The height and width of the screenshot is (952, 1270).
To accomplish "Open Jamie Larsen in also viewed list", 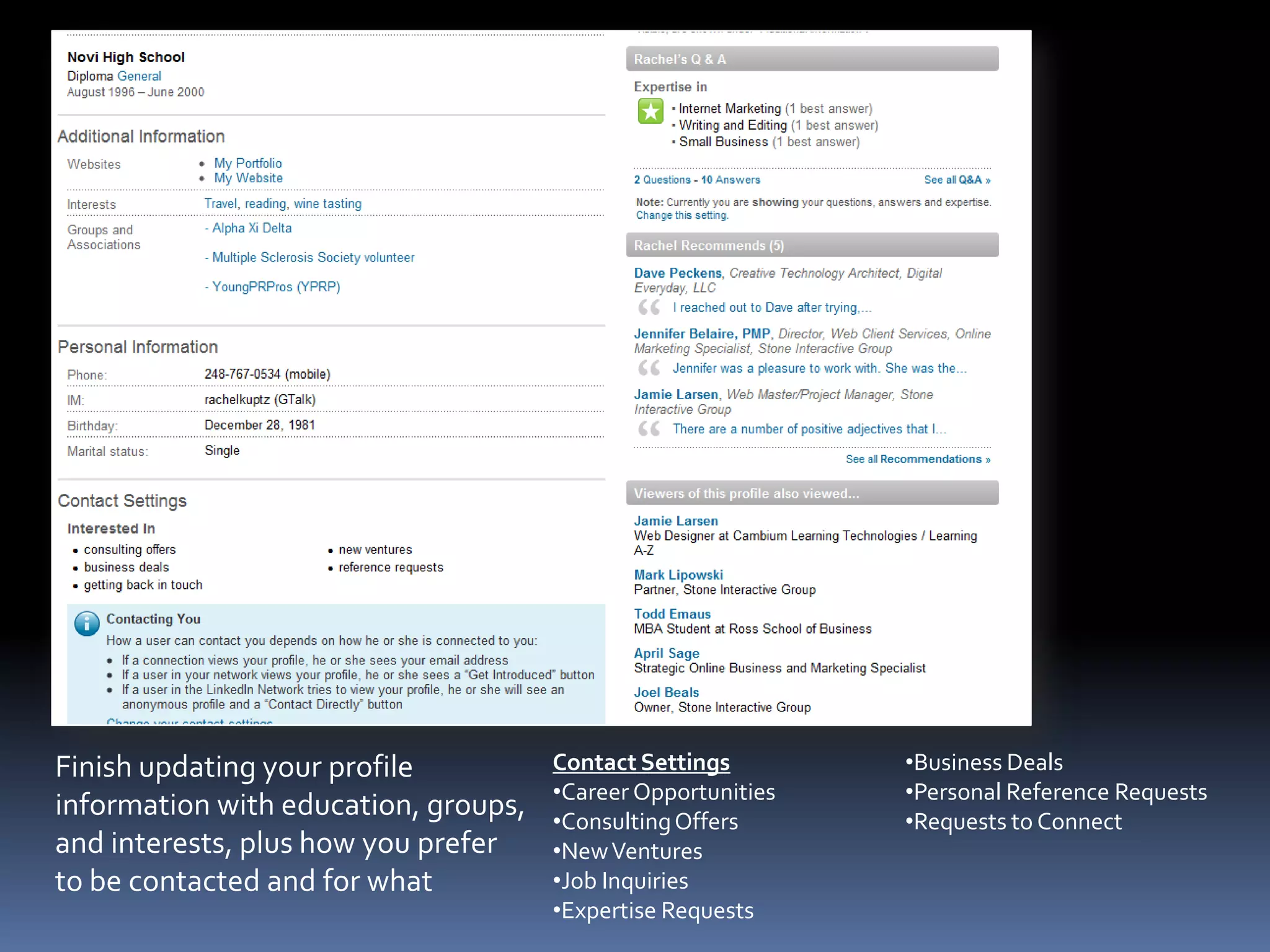I will pyautogui.click(x=676, y=521).
